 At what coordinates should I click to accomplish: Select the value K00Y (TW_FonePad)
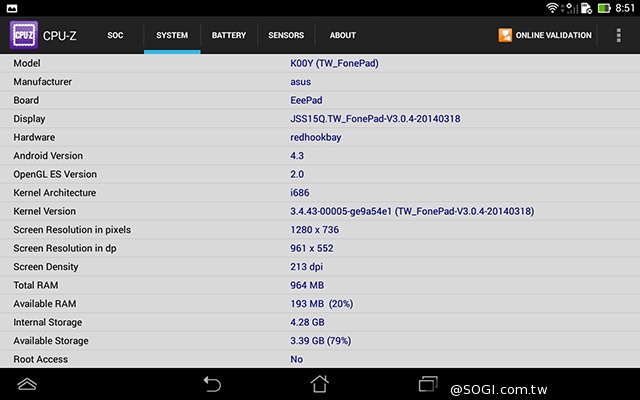click(x=334, y=63)
